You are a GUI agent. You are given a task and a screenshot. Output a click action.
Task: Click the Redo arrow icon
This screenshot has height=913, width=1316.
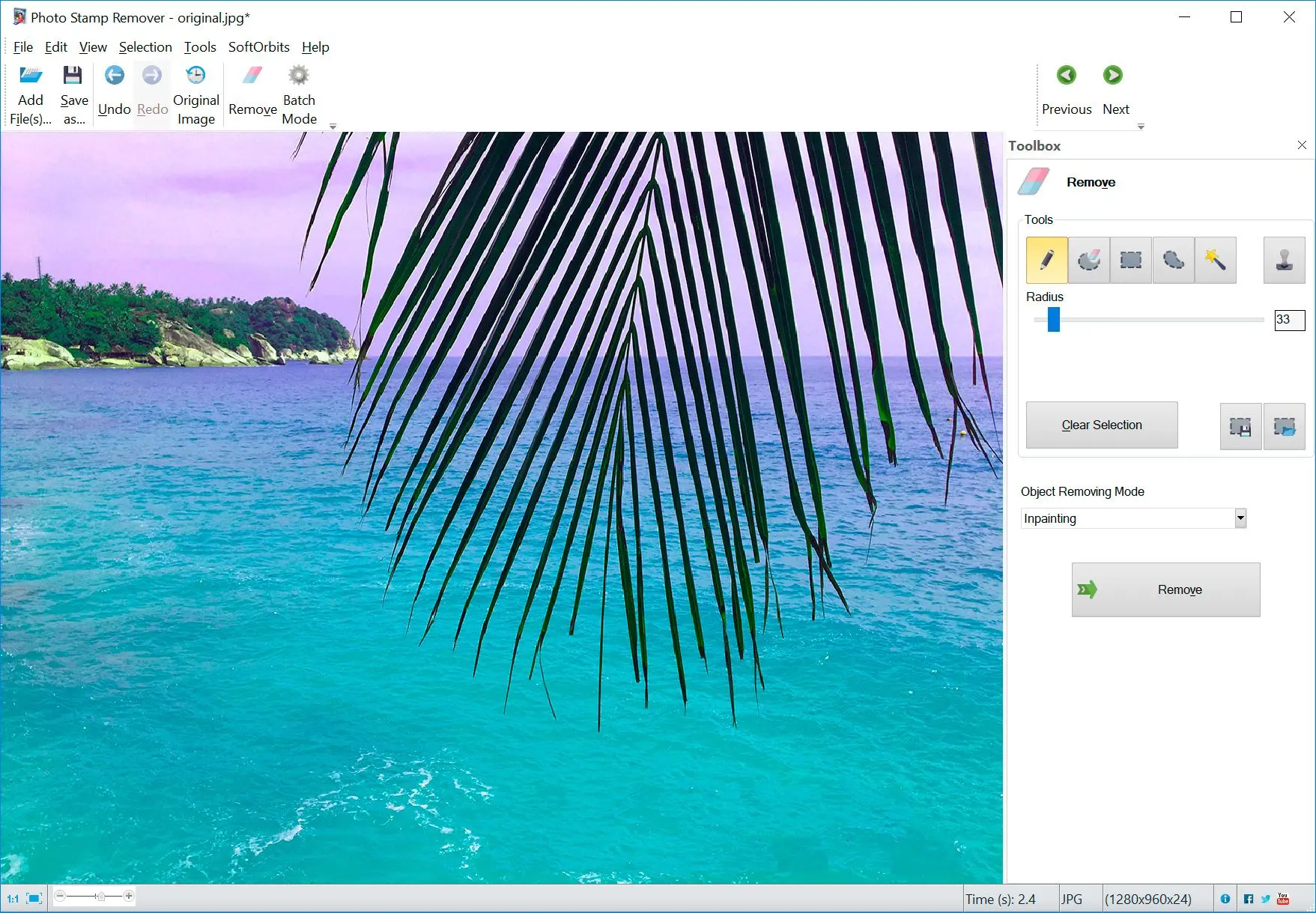152,75
